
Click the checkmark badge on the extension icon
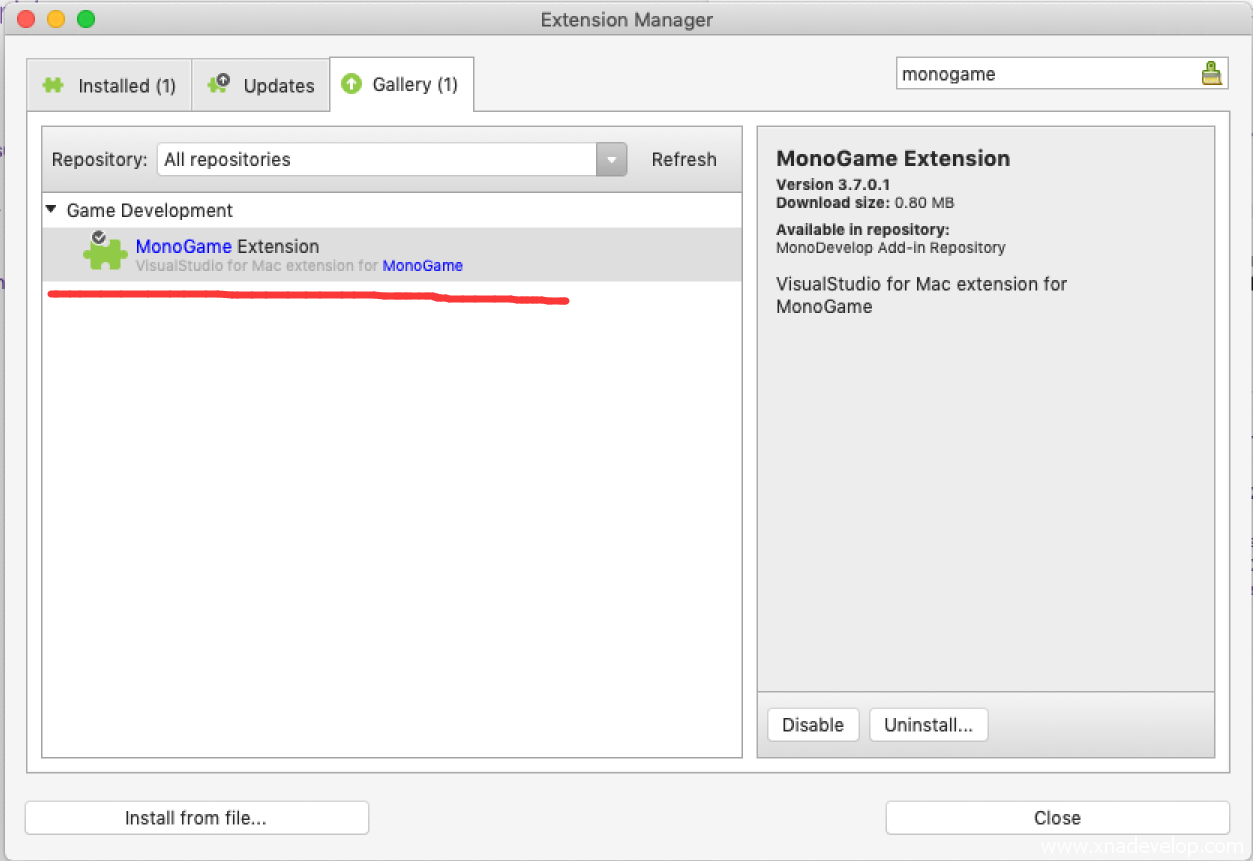pos(99,238)
